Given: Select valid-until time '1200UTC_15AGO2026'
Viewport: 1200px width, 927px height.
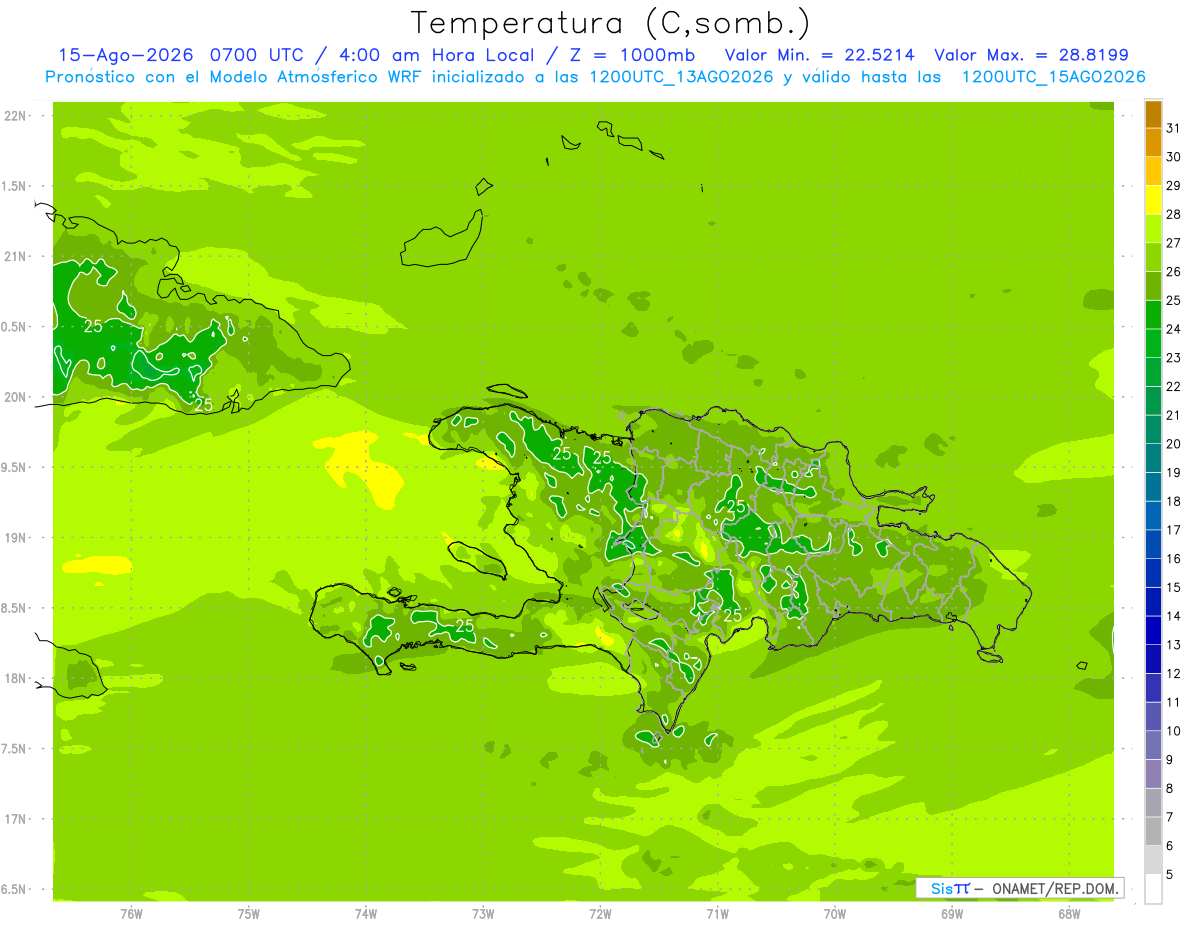Looking at the screenshot, I should 1054,77.
